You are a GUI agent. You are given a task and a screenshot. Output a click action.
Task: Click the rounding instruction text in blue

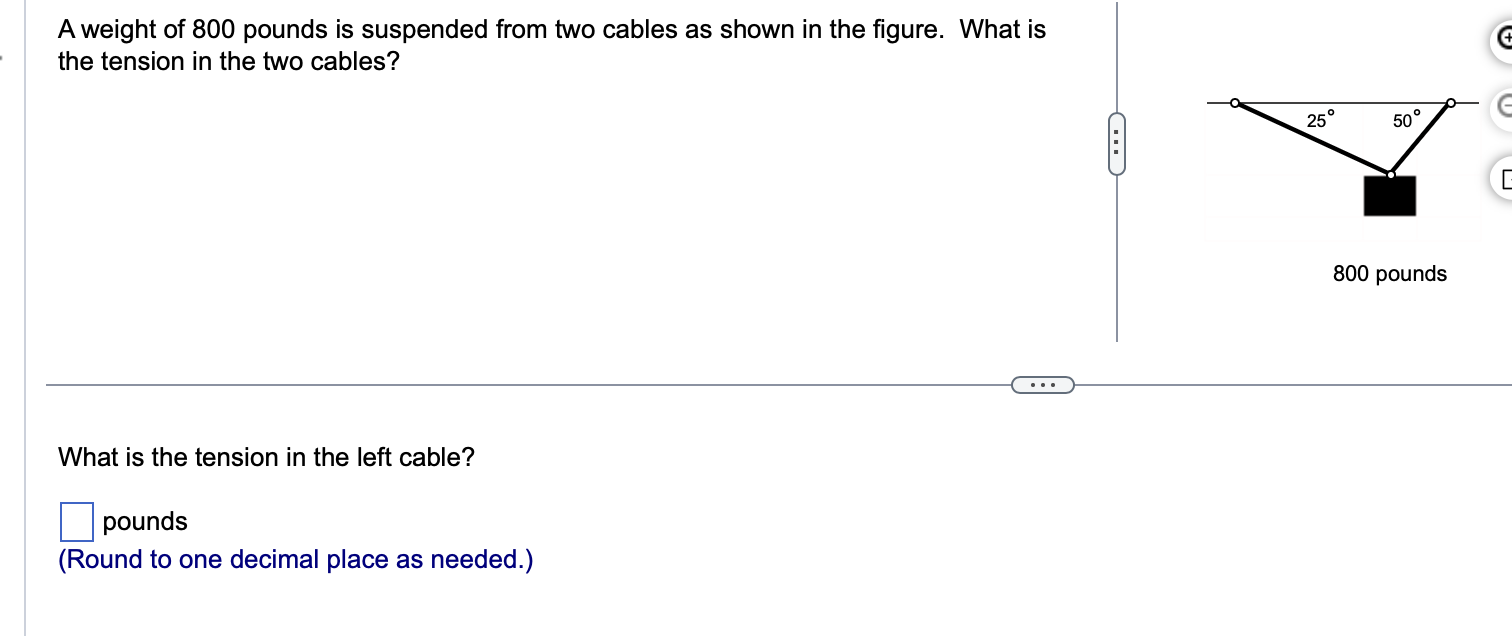click(294, 559)
